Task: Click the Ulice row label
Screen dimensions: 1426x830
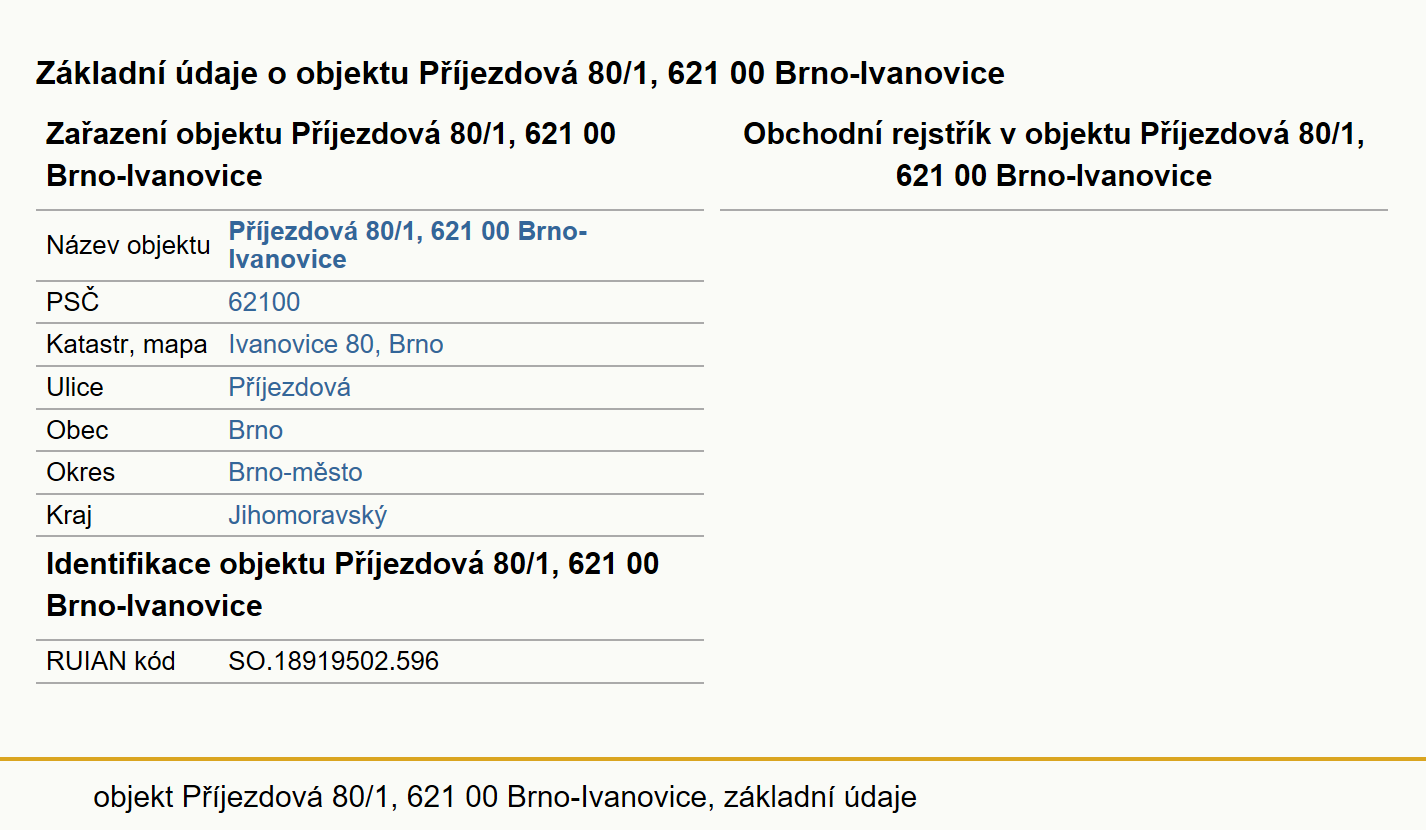Action: [x=75, y=388]
